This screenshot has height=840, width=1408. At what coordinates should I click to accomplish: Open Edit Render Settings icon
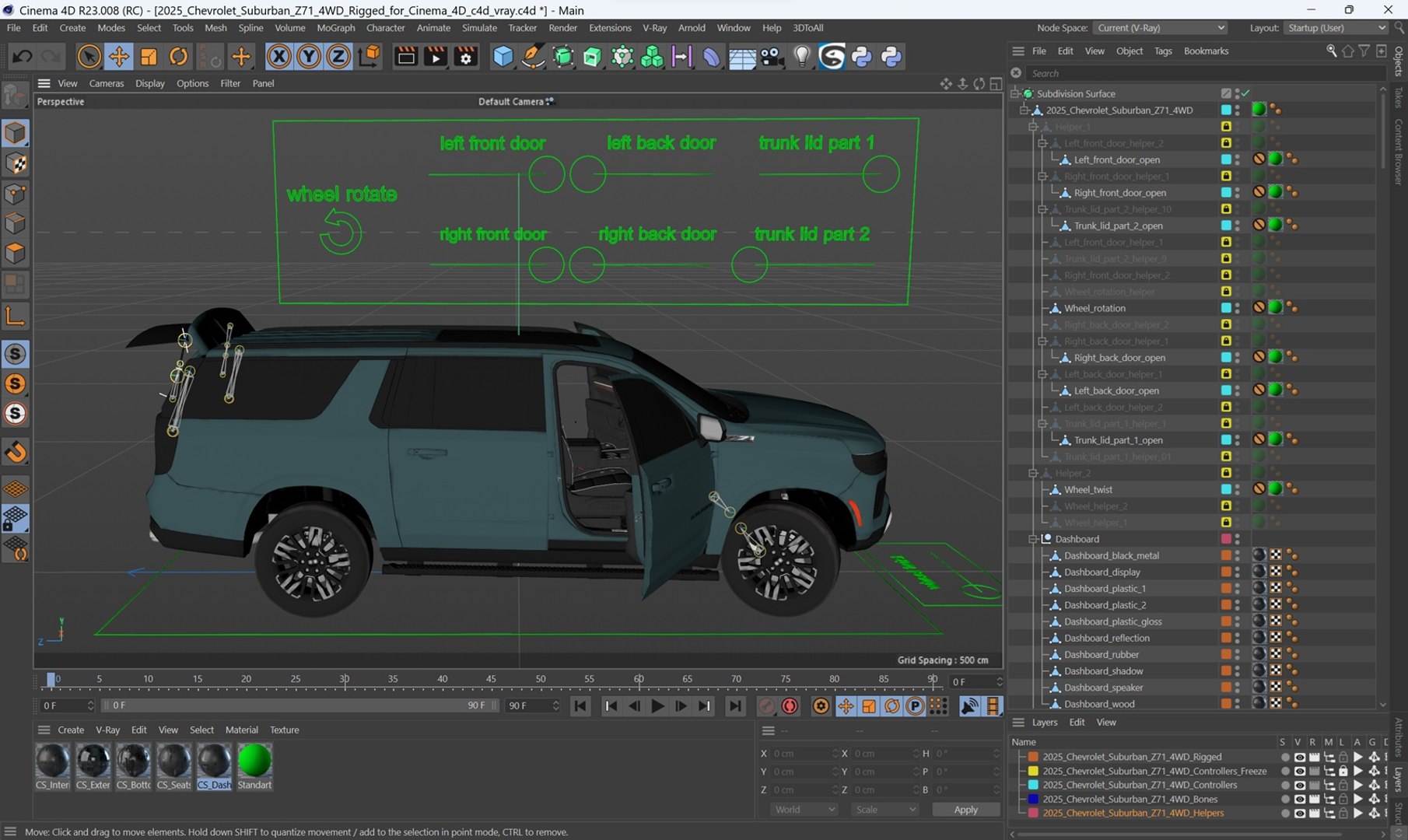(x=465, y=56)
